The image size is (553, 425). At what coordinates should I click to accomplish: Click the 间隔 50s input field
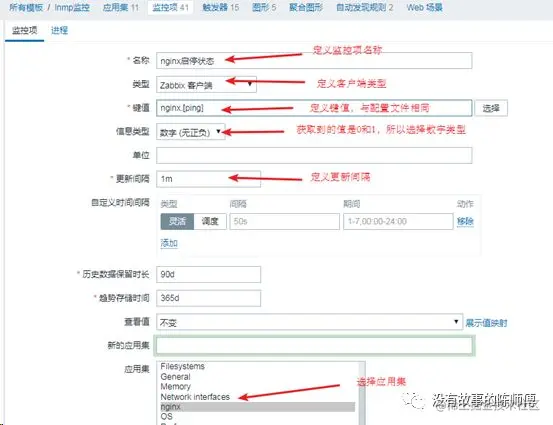coord(284,221)
